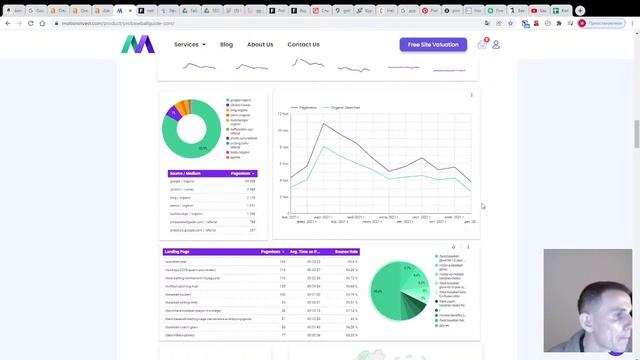Toggle Organic Searches series in legend

(x=341, y=108)
